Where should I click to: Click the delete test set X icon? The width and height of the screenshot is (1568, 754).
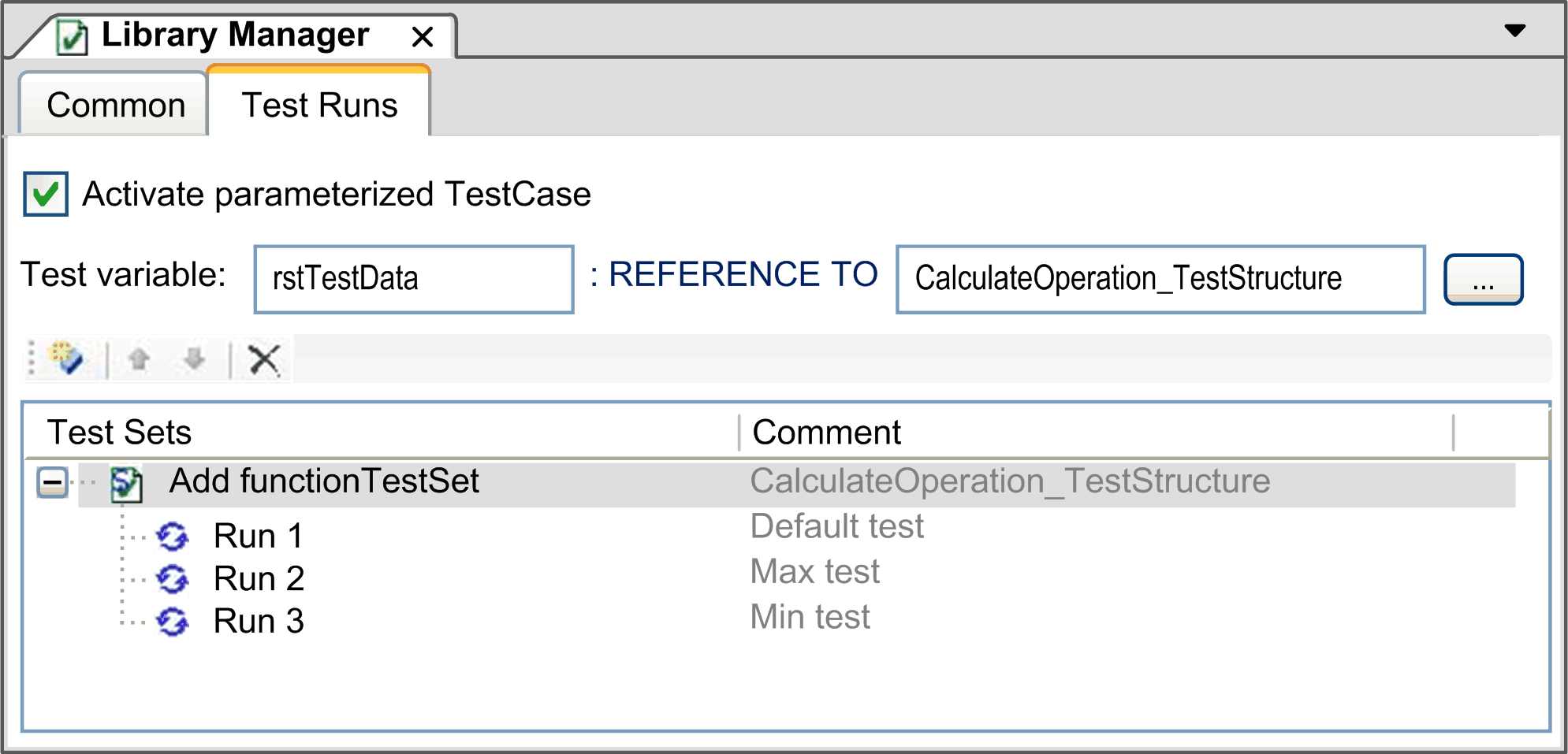pos(263,358)
